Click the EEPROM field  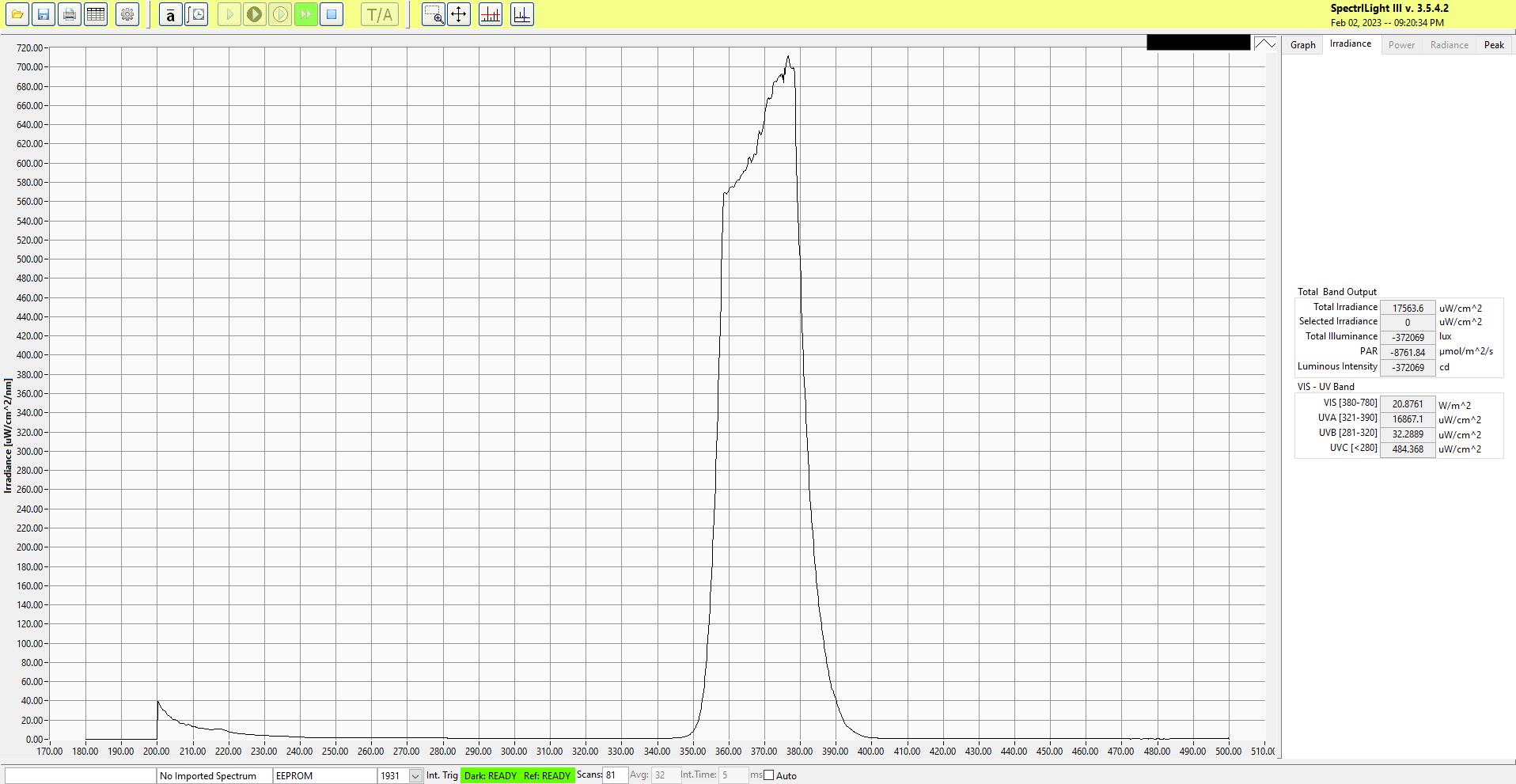(324, 776)
